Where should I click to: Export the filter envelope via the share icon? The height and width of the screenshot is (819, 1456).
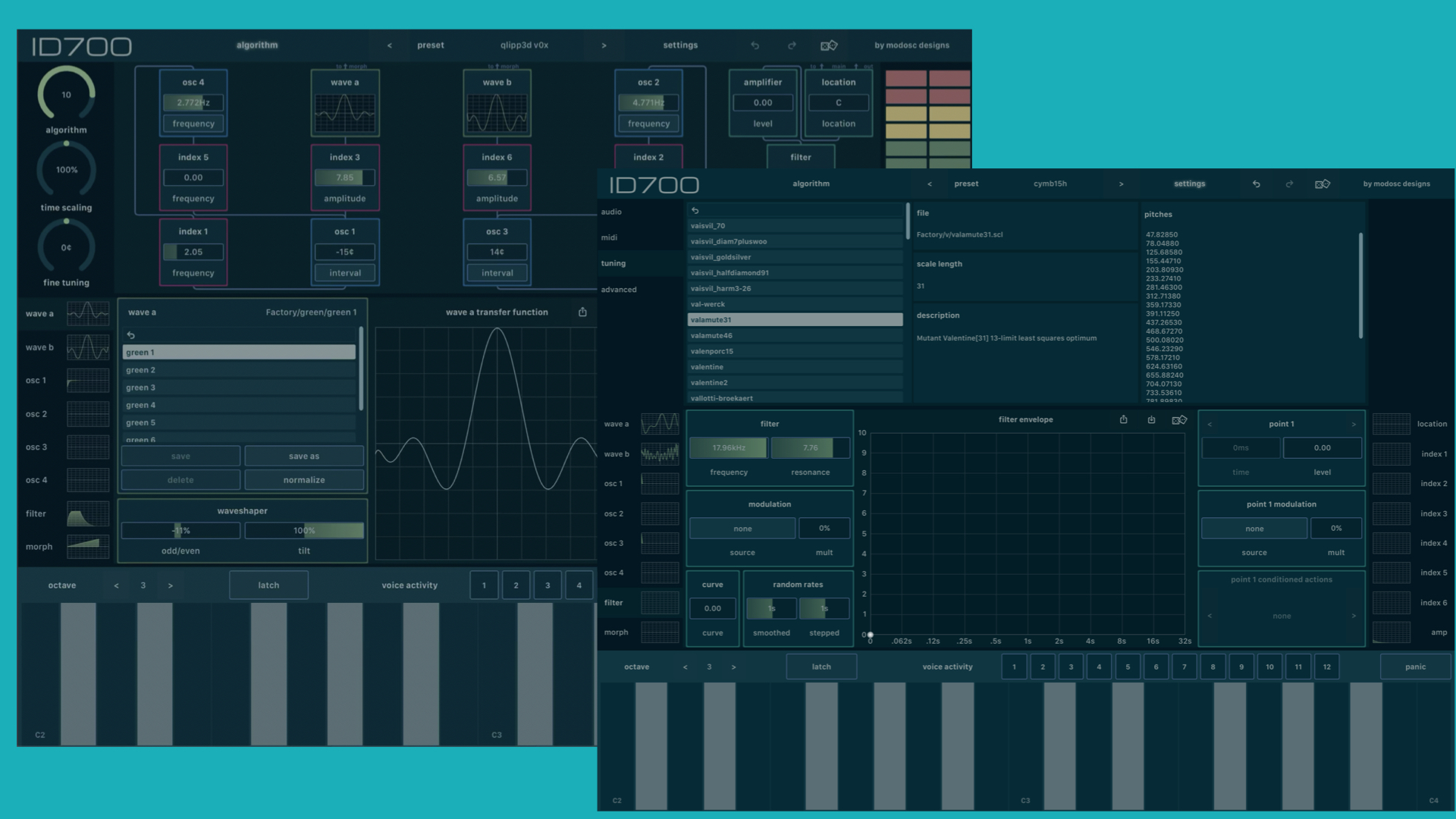1124,419
